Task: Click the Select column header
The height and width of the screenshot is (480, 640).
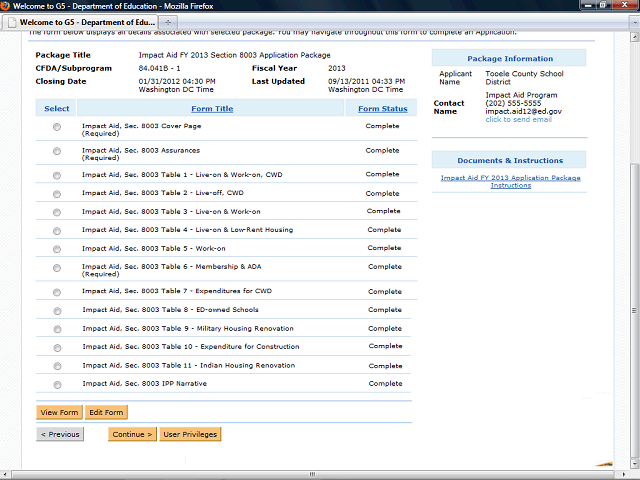Action: click(x=57, y=109)
